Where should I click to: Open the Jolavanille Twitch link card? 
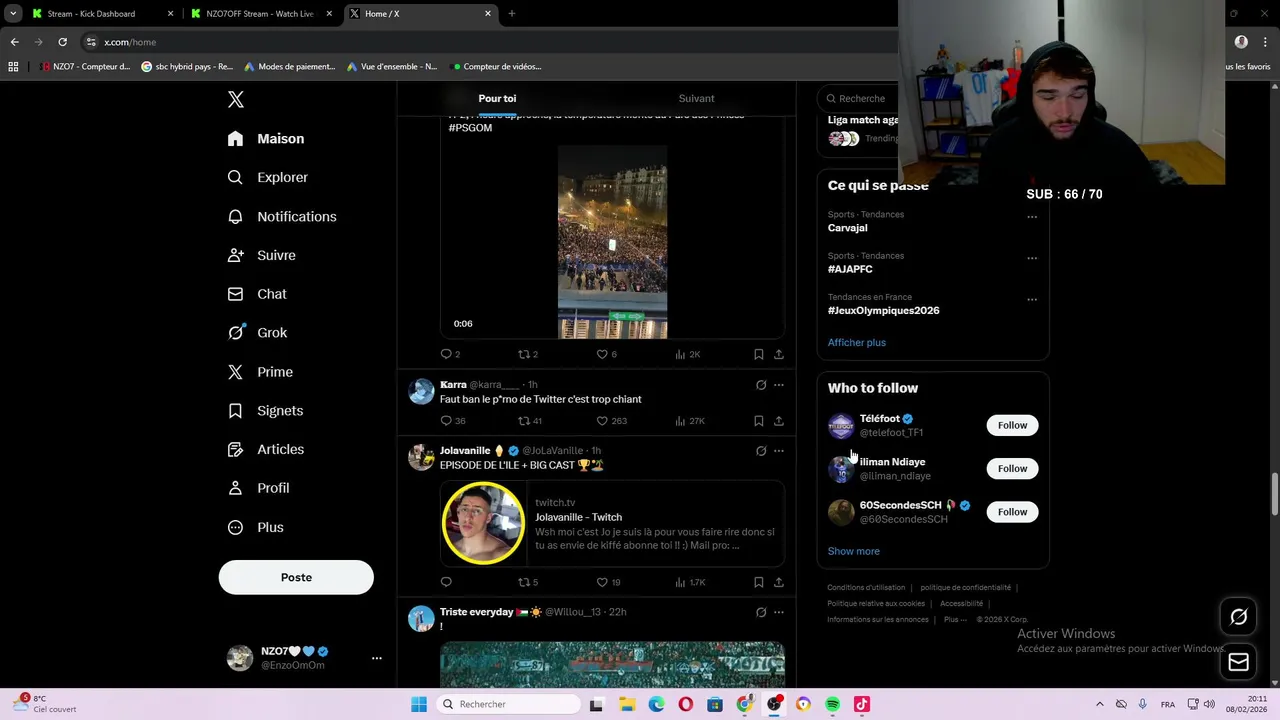coord(612,523)
